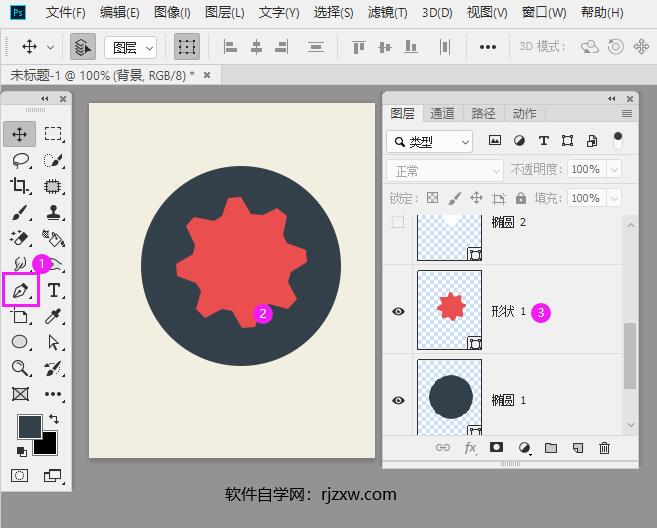The width and height of the screenshot is (657, 528).
Task: Select the Zoom magnifier tool
Action: (x=20, y=368)
